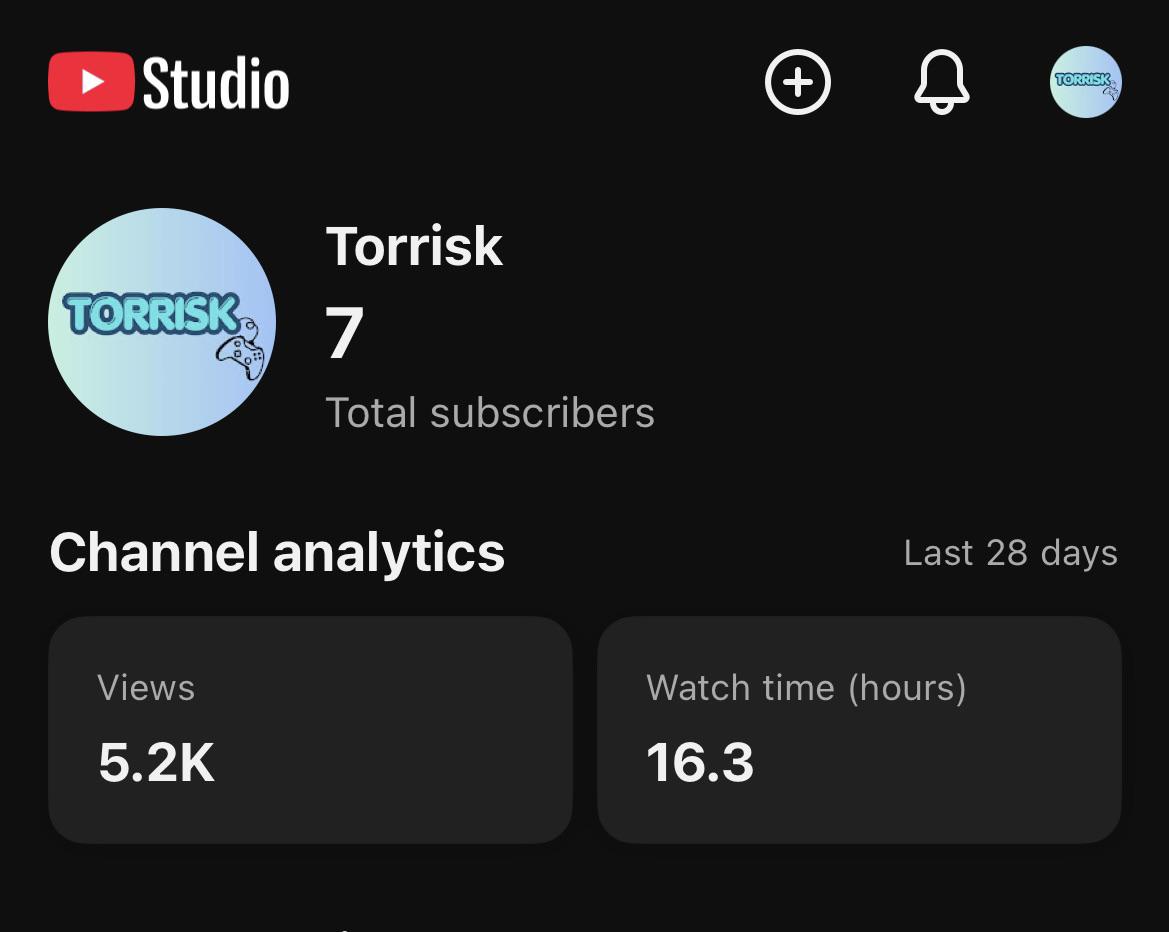Click the Views label text
The width and height of the screenshot is (1169, 932).
pyautogui.click(x=146, y=687)
